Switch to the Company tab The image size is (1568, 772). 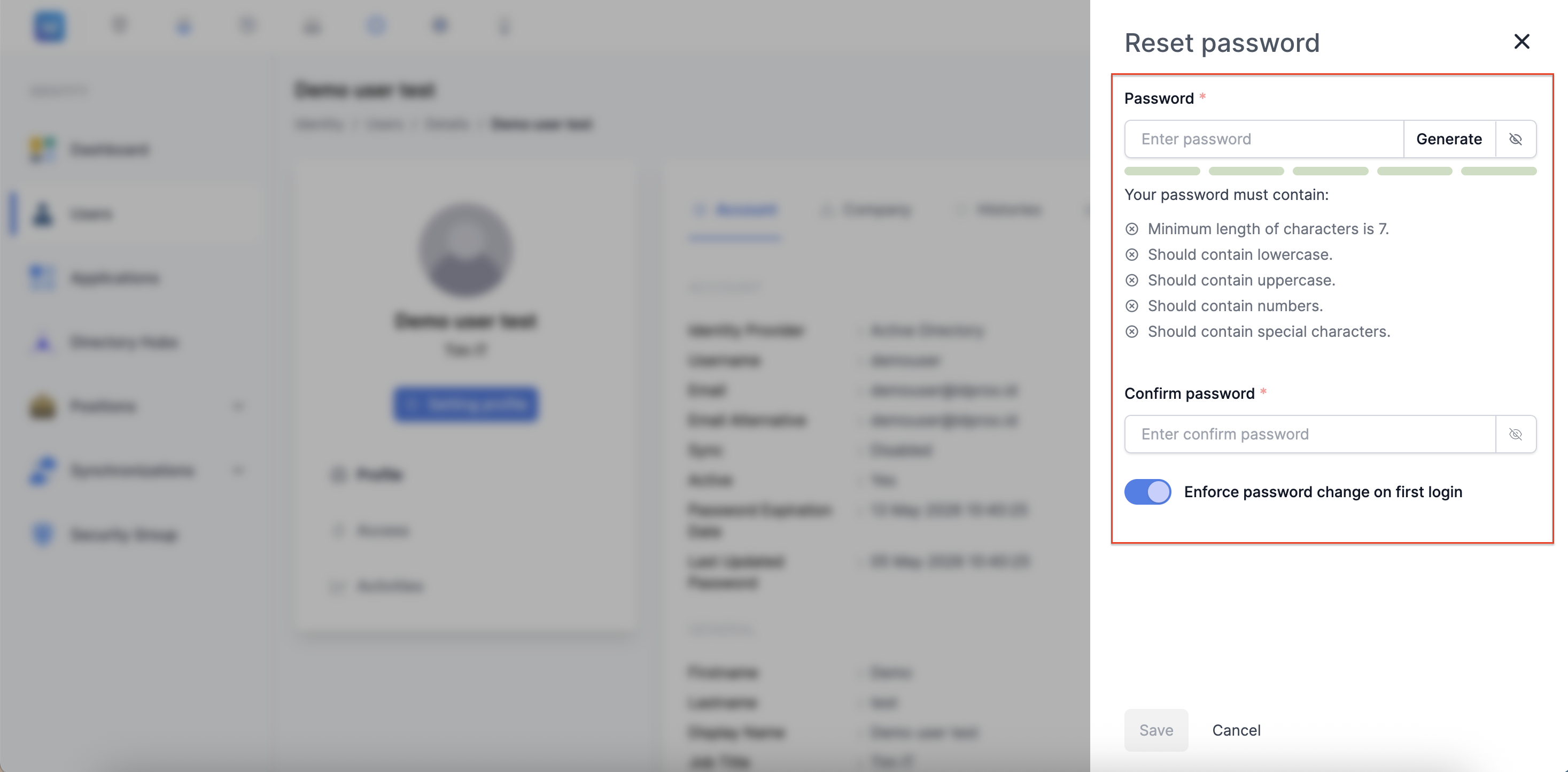tap(865, 210)
